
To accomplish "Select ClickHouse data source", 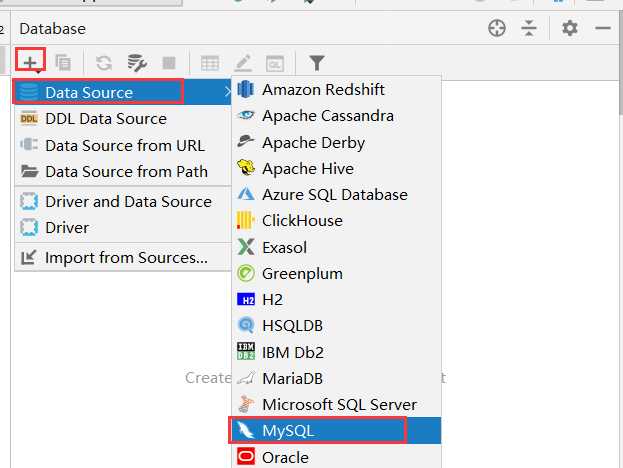I will coord(337,221).
